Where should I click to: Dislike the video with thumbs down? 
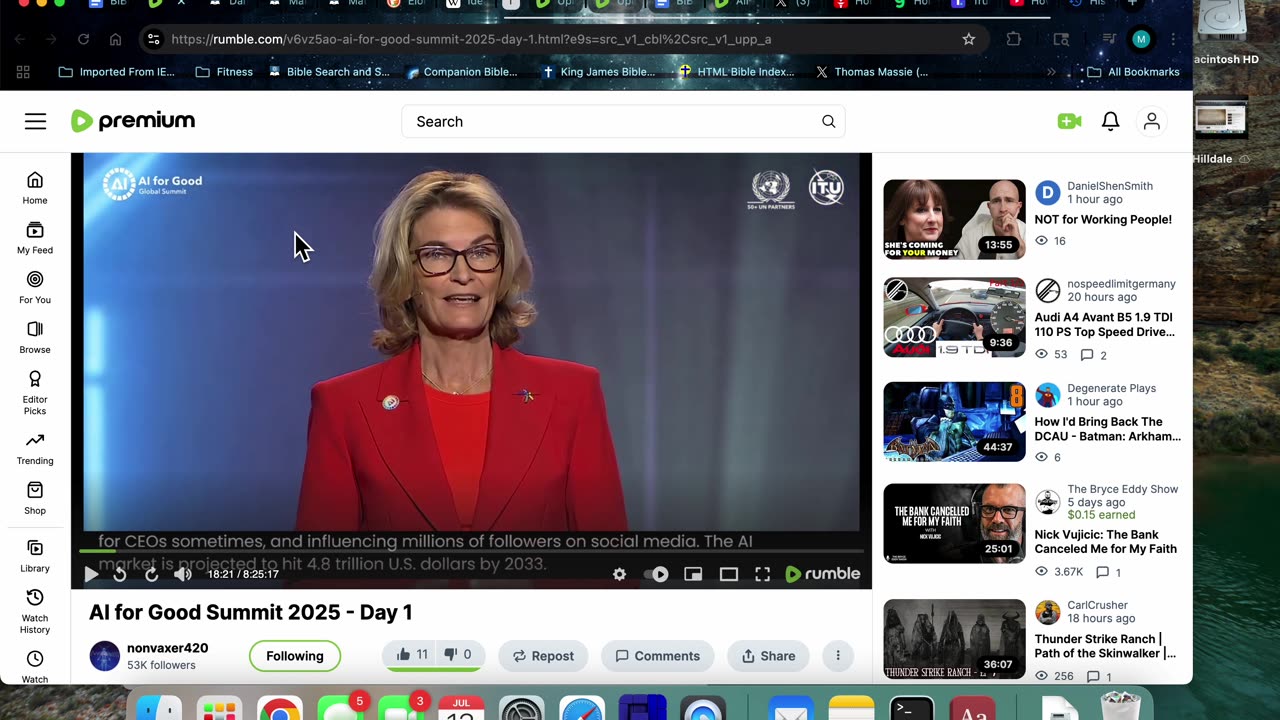coord(458,655)
